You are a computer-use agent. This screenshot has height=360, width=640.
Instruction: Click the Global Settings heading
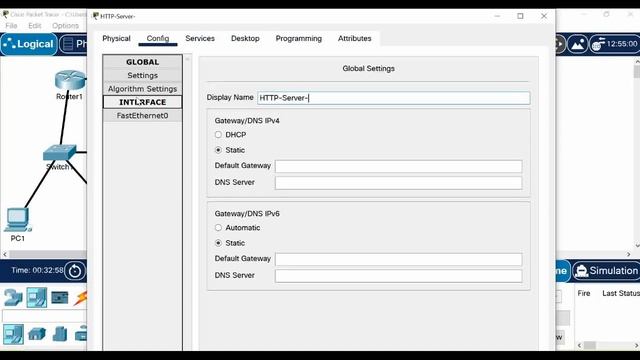tap(368, 69)
